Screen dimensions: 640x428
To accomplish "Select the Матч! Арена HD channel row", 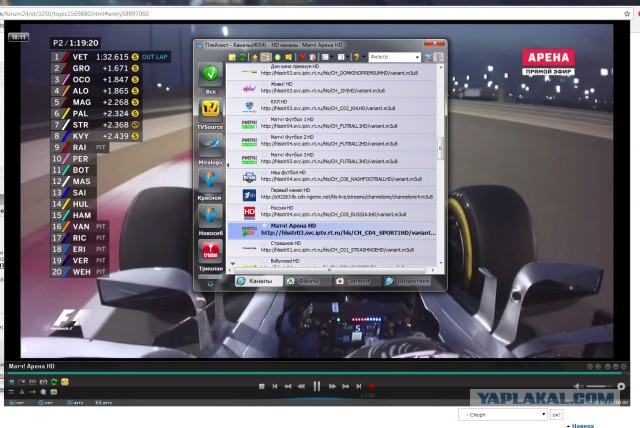I will pyautogui.click(x=332, y=229).
